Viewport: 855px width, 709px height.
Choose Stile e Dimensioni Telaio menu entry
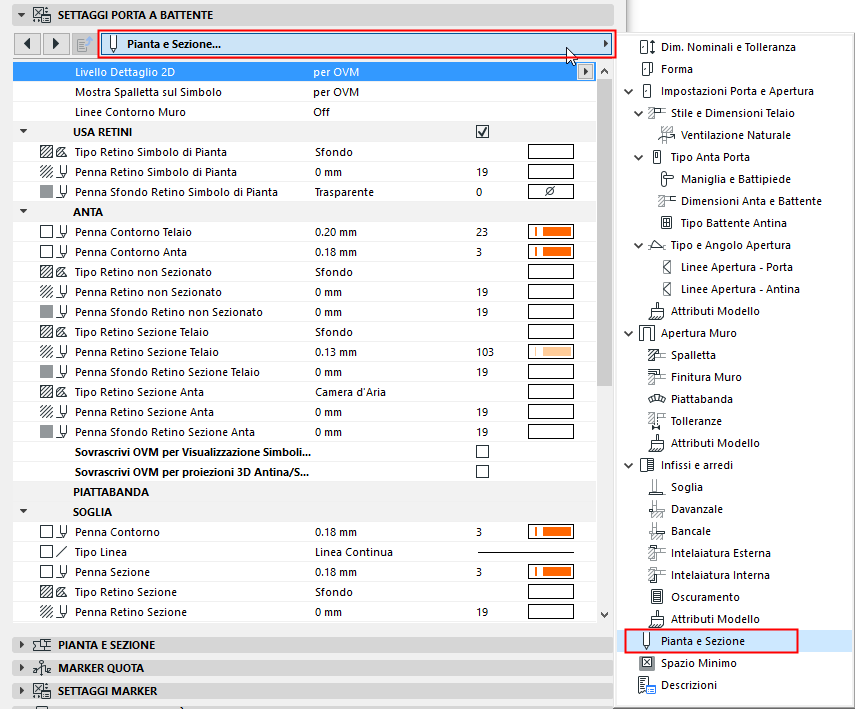tap(733, 113)
